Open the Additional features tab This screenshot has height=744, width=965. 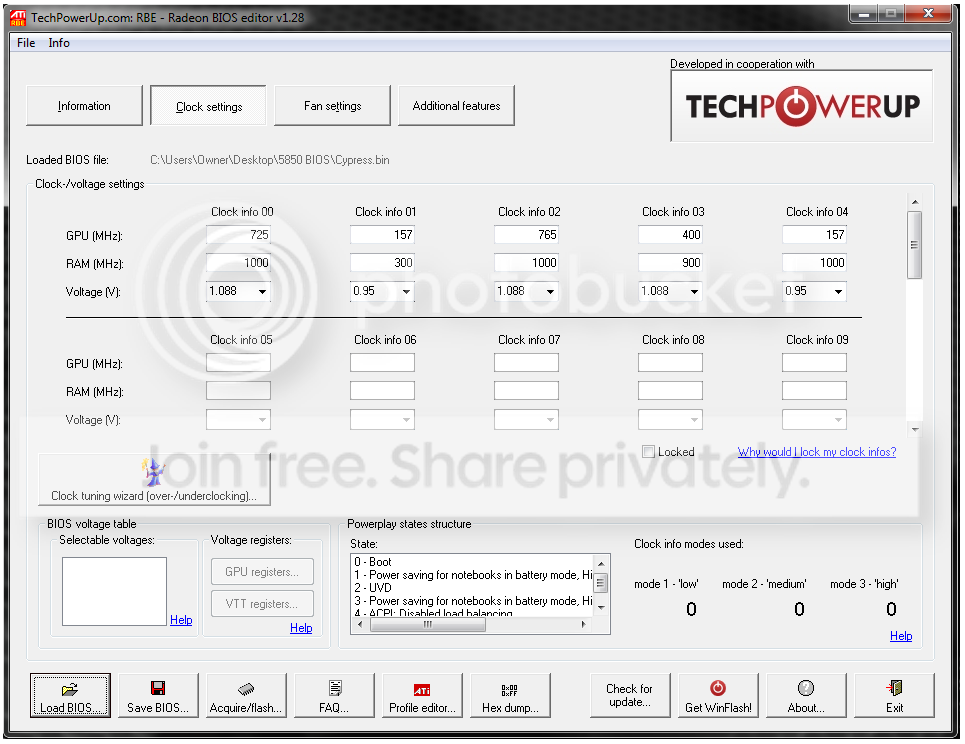(x=456, y=106)
